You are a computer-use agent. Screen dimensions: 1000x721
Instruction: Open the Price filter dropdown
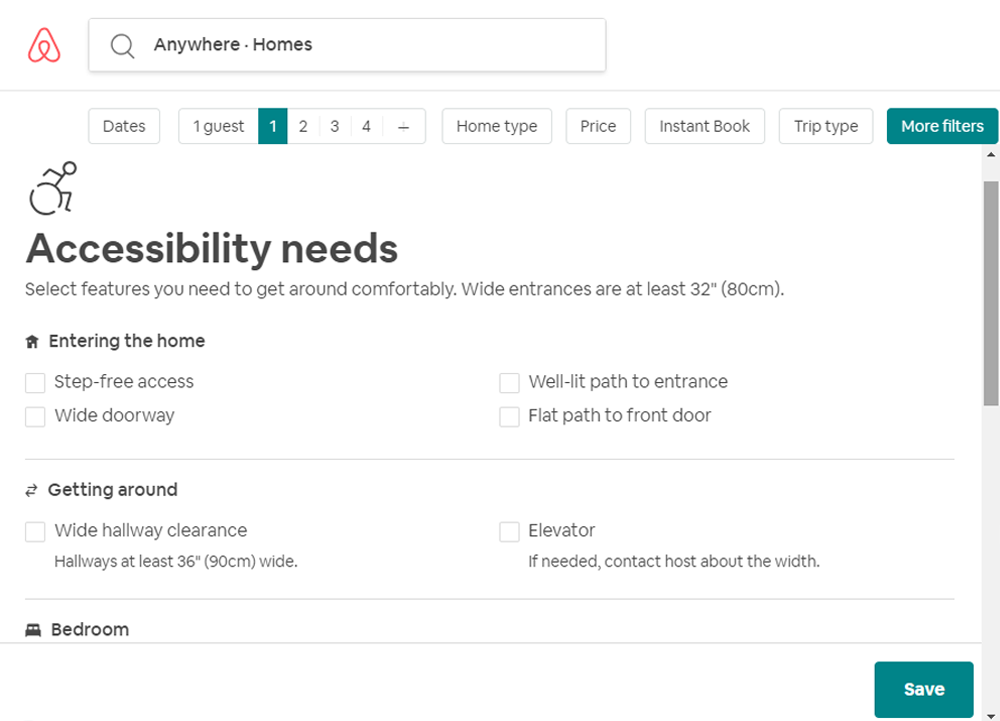[598, 126]
